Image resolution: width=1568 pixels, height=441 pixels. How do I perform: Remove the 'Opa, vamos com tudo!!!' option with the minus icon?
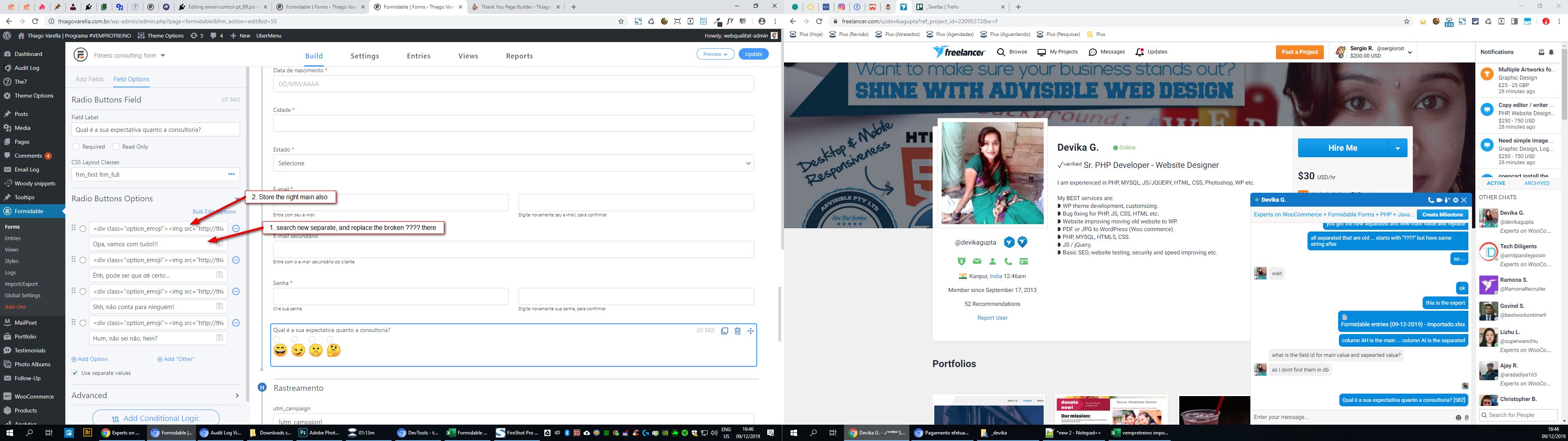pos(236,228)
